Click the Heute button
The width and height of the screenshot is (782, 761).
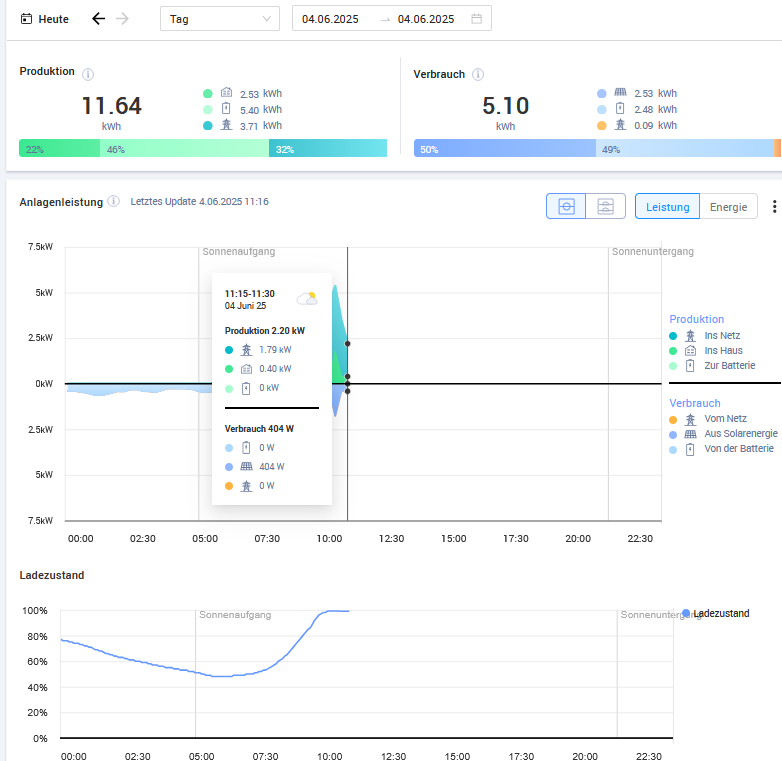tap(45, 19)
